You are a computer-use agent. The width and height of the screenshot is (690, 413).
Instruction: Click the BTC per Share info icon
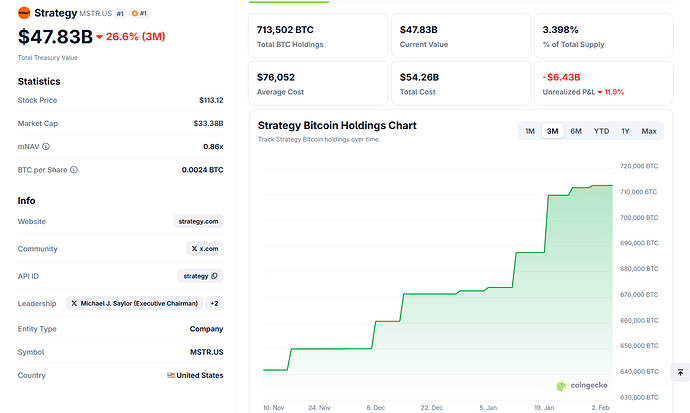[x=74, y=169]
